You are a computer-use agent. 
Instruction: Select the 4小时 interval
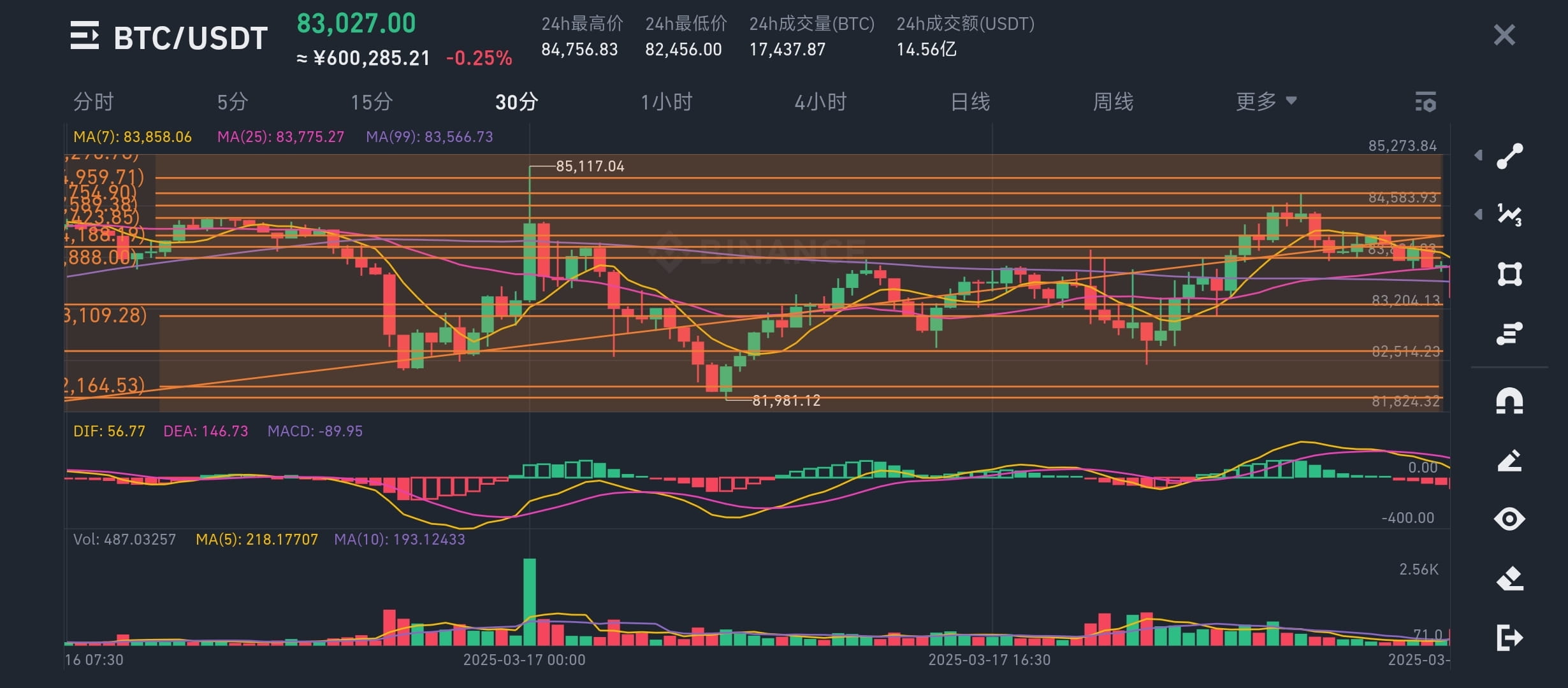[820, 102]
